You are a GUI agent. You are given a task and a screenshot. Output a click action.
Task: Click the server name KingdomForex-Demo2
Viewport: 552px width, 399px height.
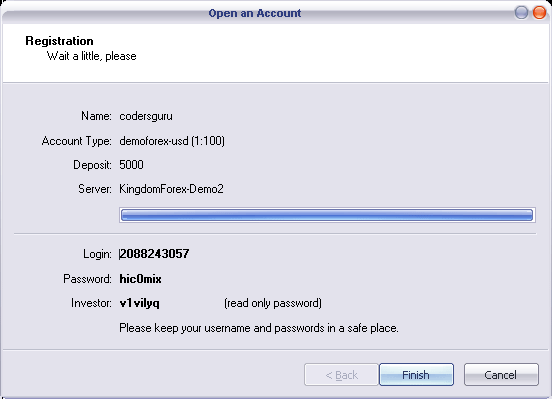(x=171, y=189)
